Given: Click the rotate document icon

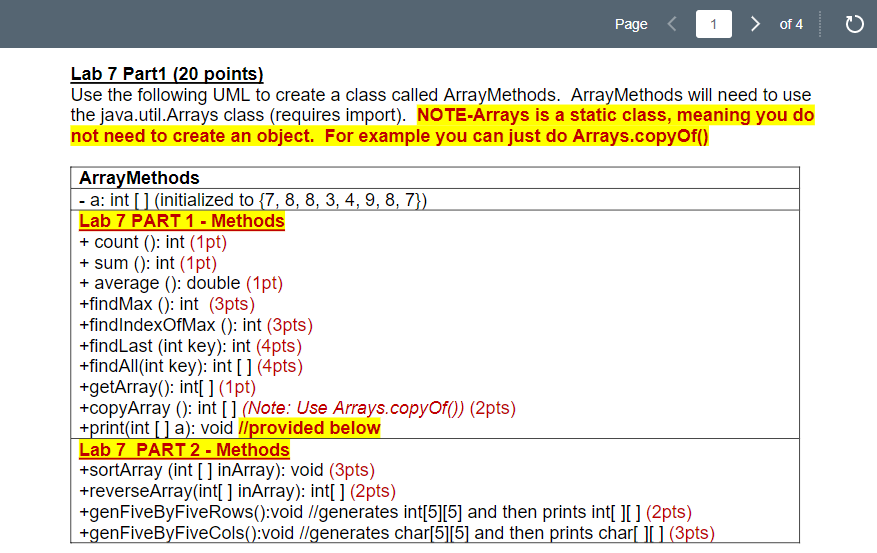Looking at the screenshot, I should pos(854,24).
